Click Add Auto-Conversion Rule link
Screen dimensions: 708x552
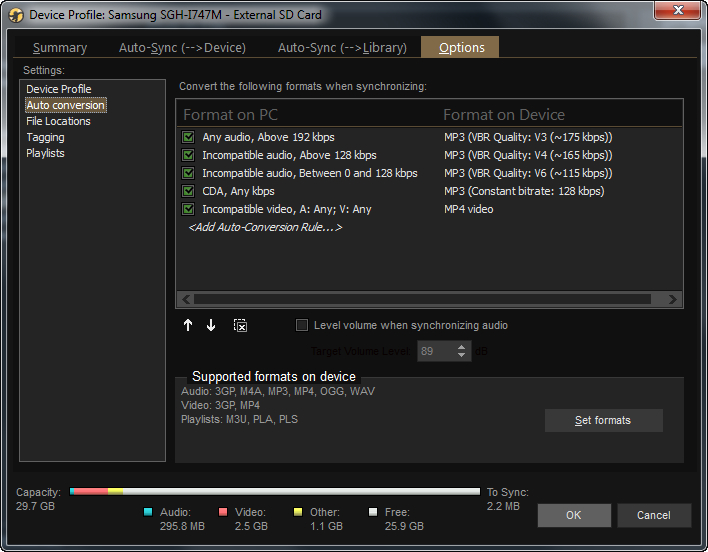[265, 227]
